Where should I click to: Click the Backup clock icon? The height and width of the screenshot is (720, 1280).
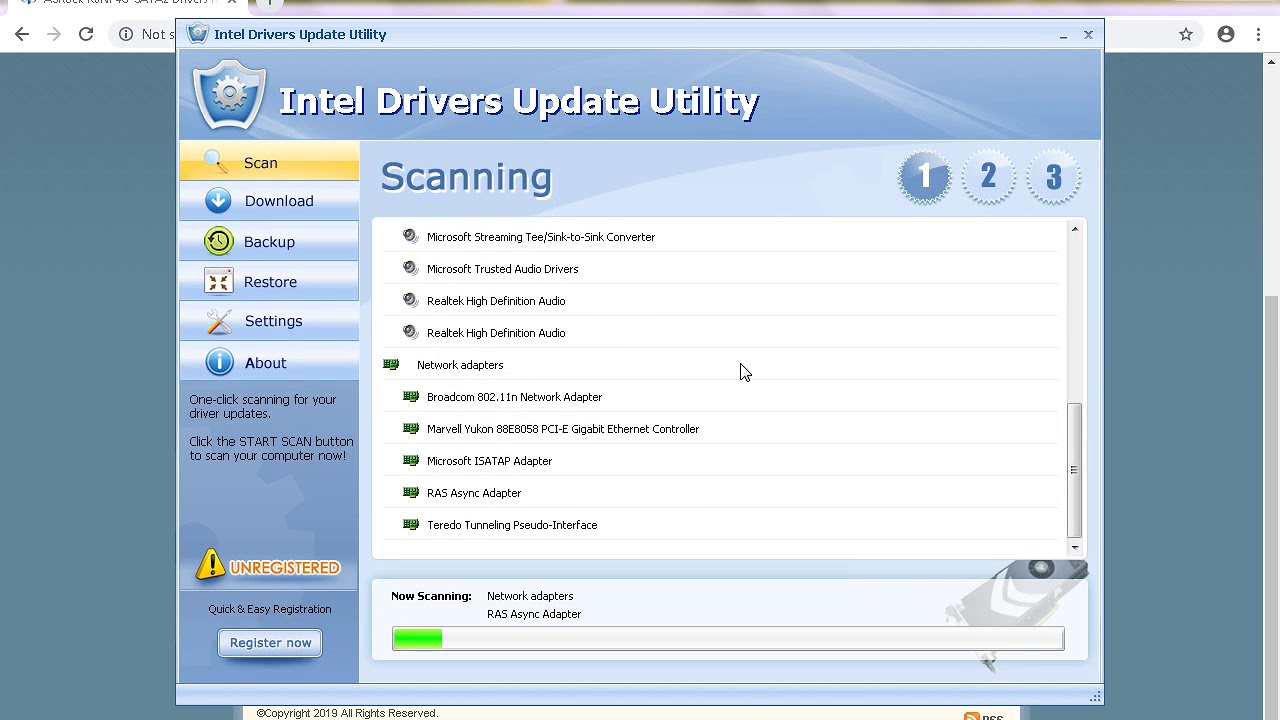click(218, 241)
